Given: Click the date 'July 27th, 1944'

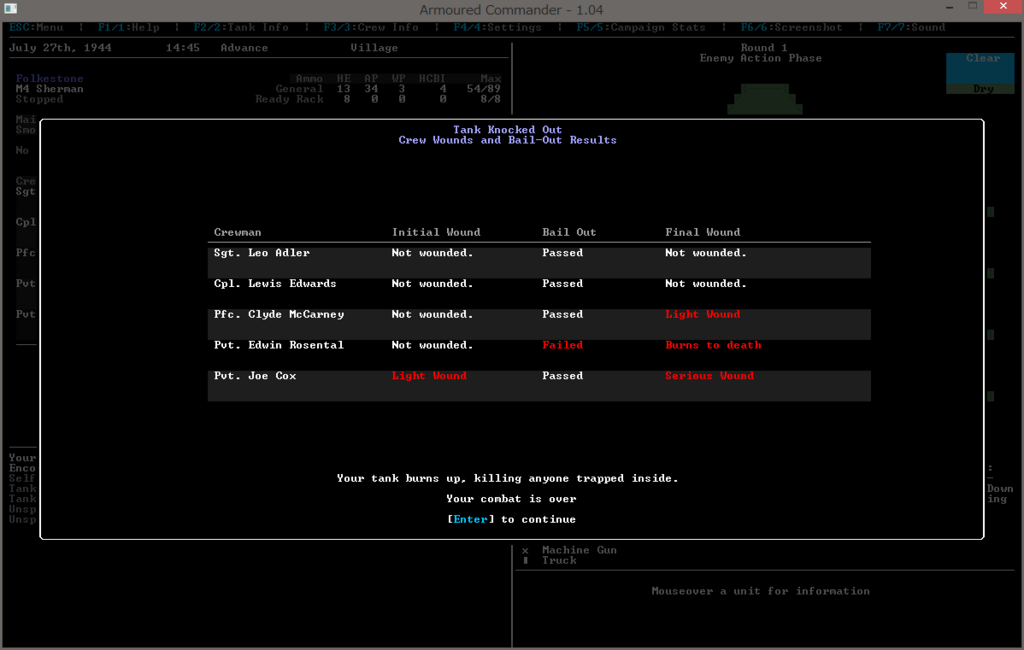Looking at the screenshot, I should 60,48.
